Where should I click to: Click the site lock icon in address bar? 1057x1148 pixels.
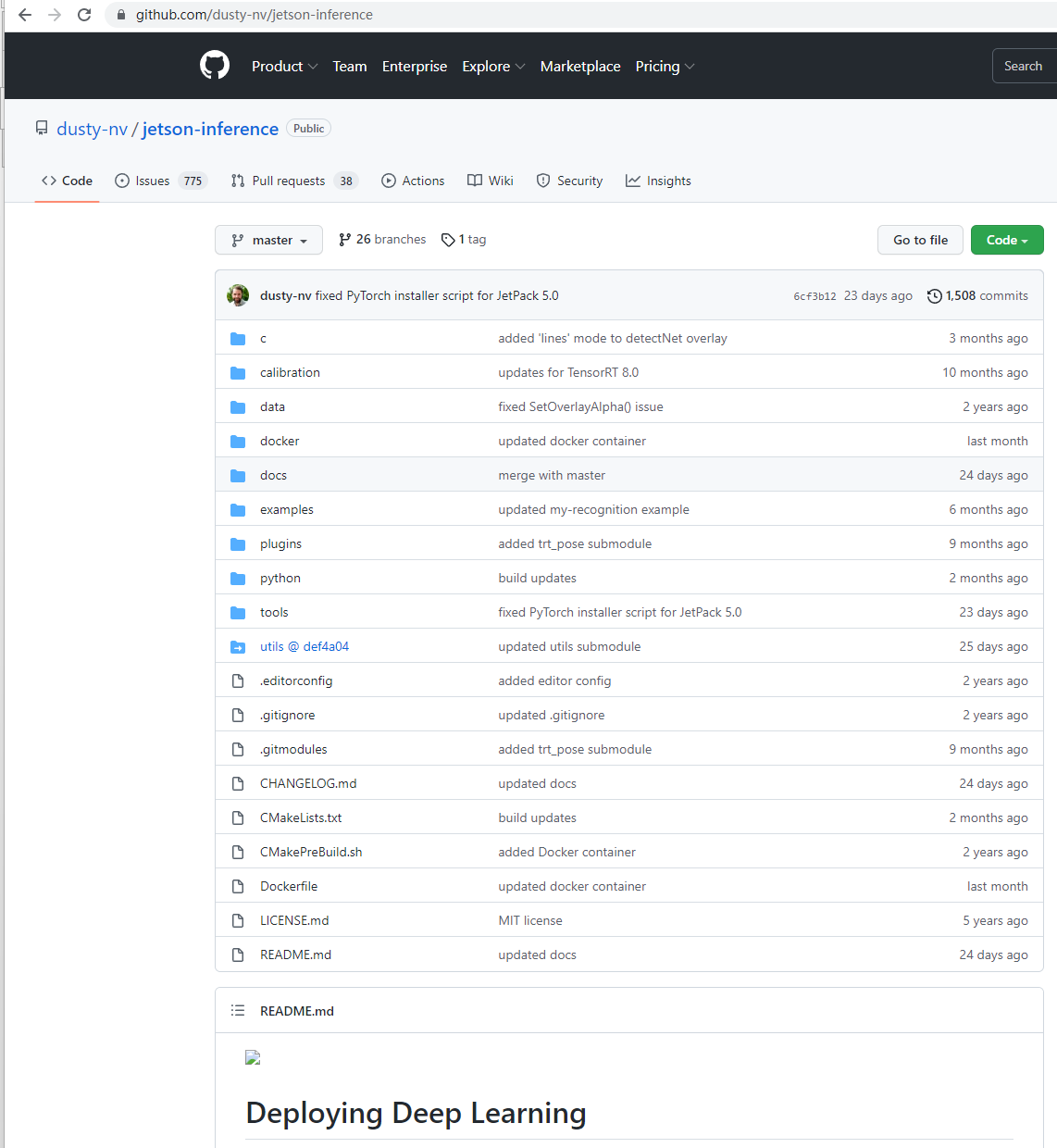pyautogui.click(x=121, y=15)
